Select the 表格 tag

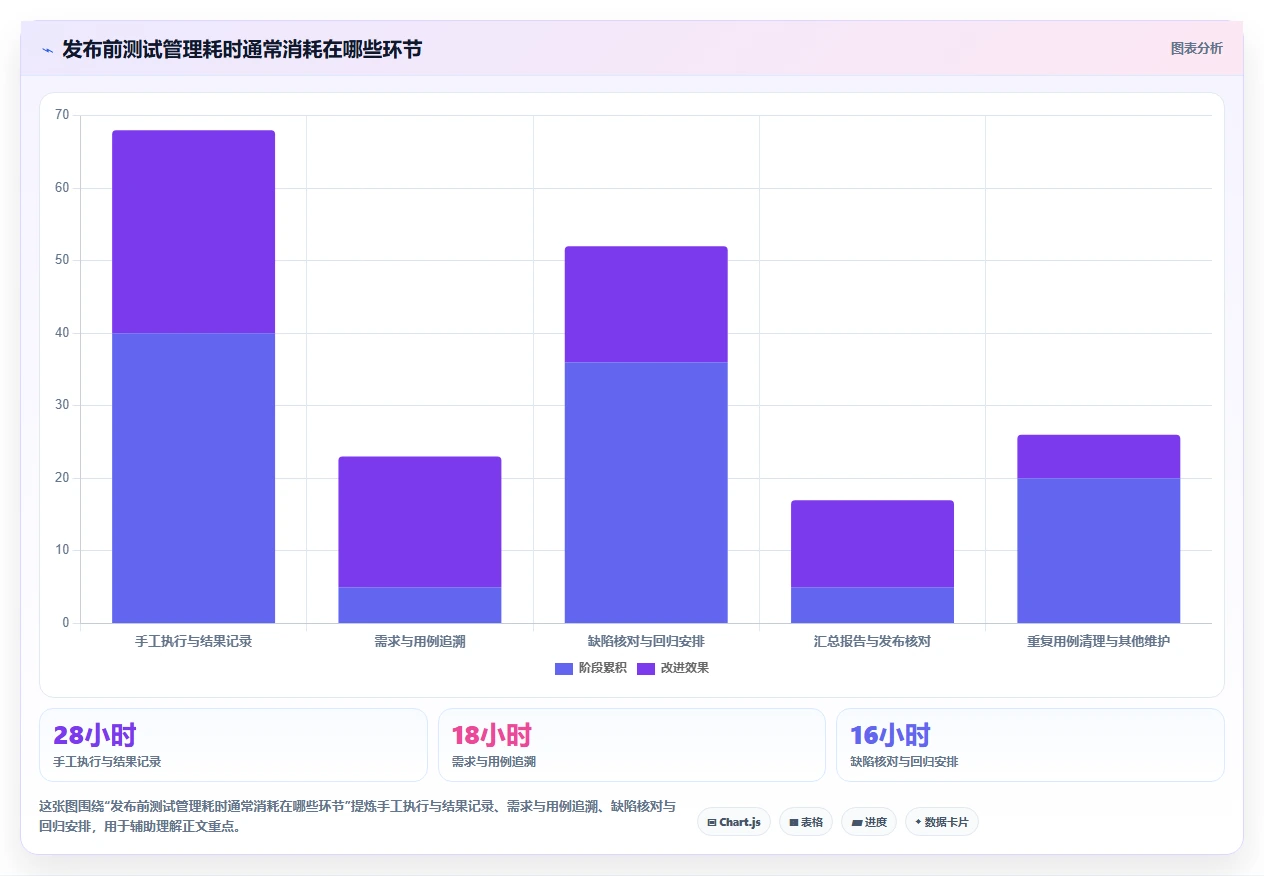coord(806,822)
